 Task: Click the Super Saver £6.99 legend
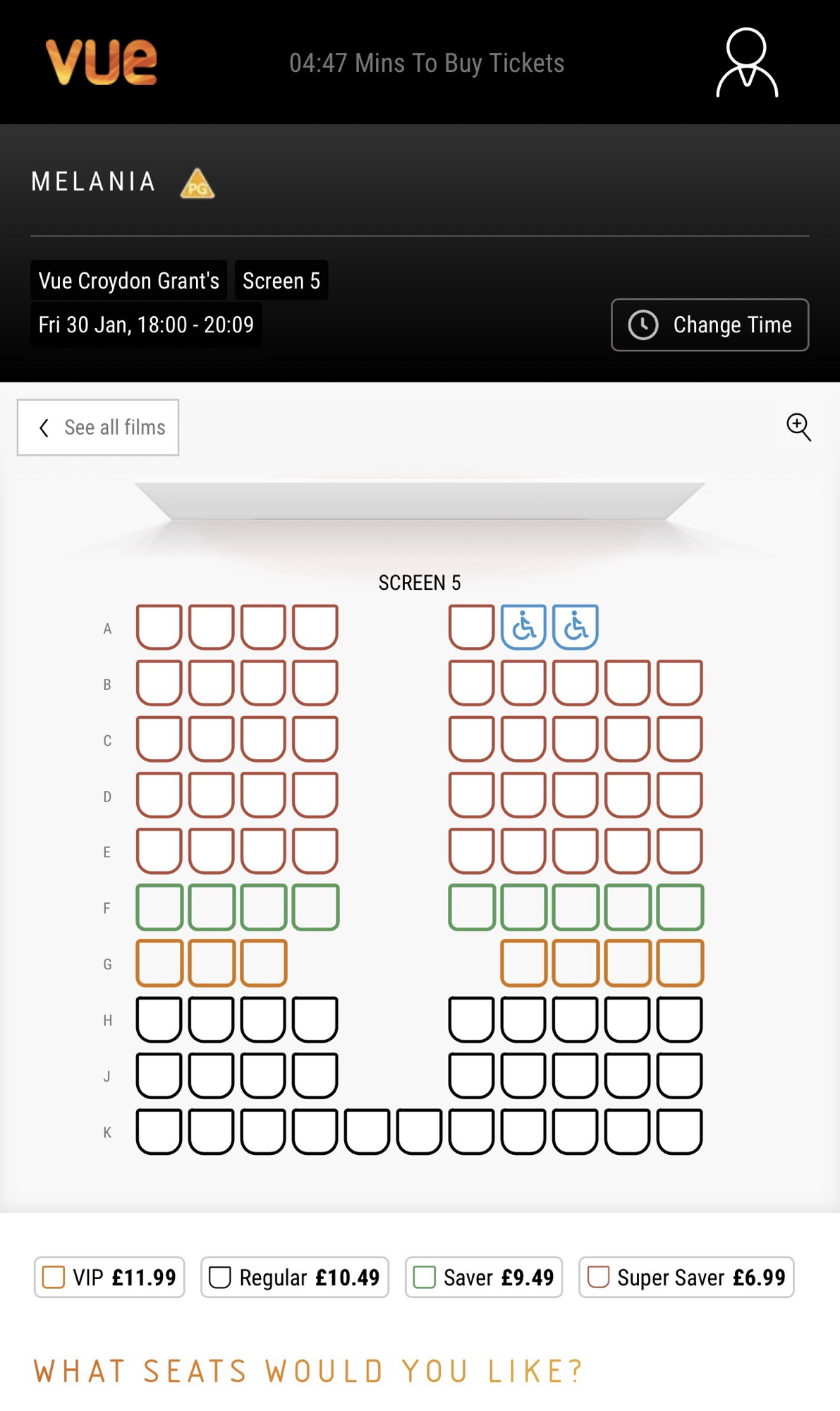pos(686,1277)
